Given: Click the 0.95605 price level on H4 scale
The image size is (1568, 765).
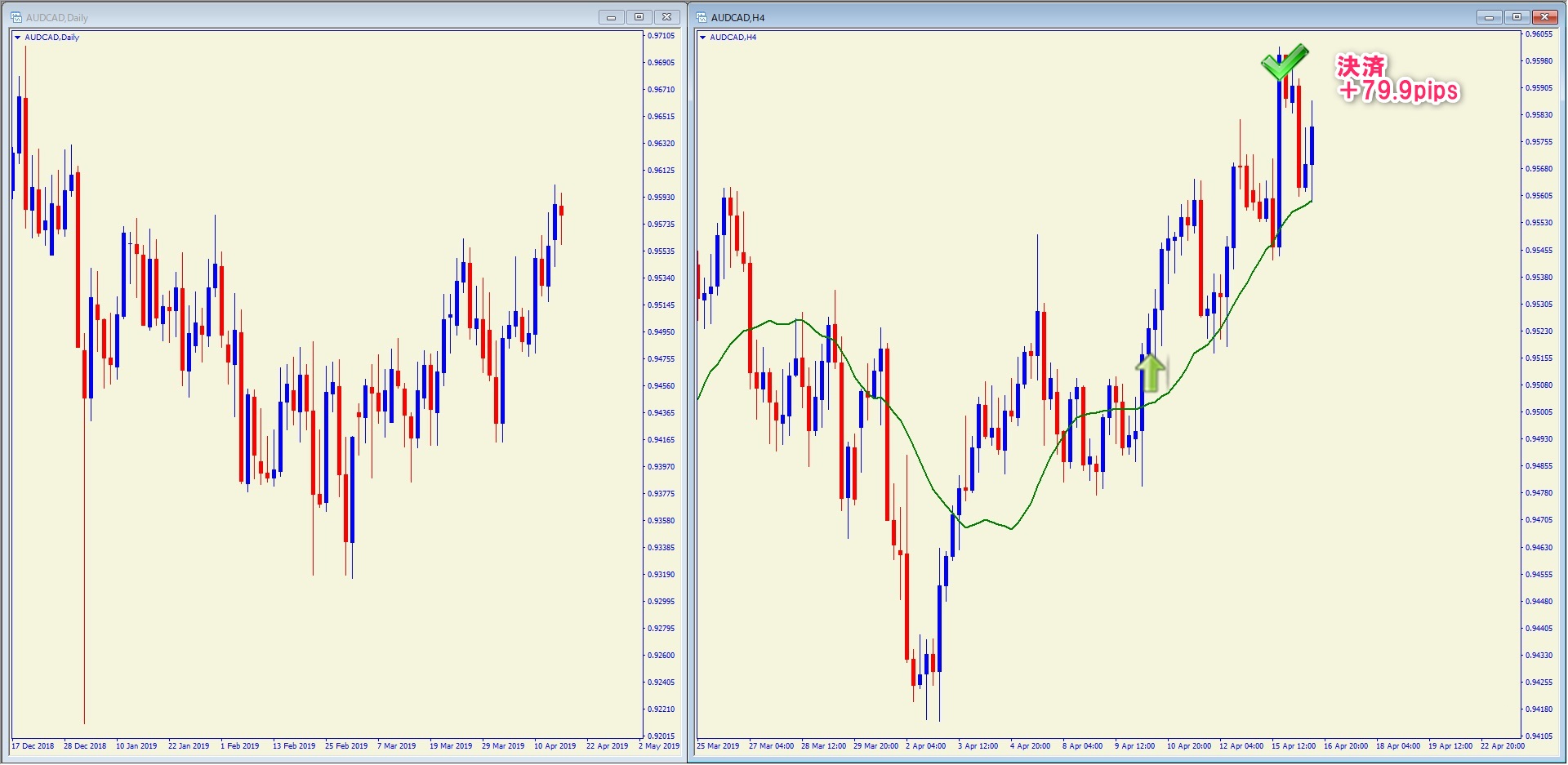Looking at the screenshot, I should tap(1539, 196).
